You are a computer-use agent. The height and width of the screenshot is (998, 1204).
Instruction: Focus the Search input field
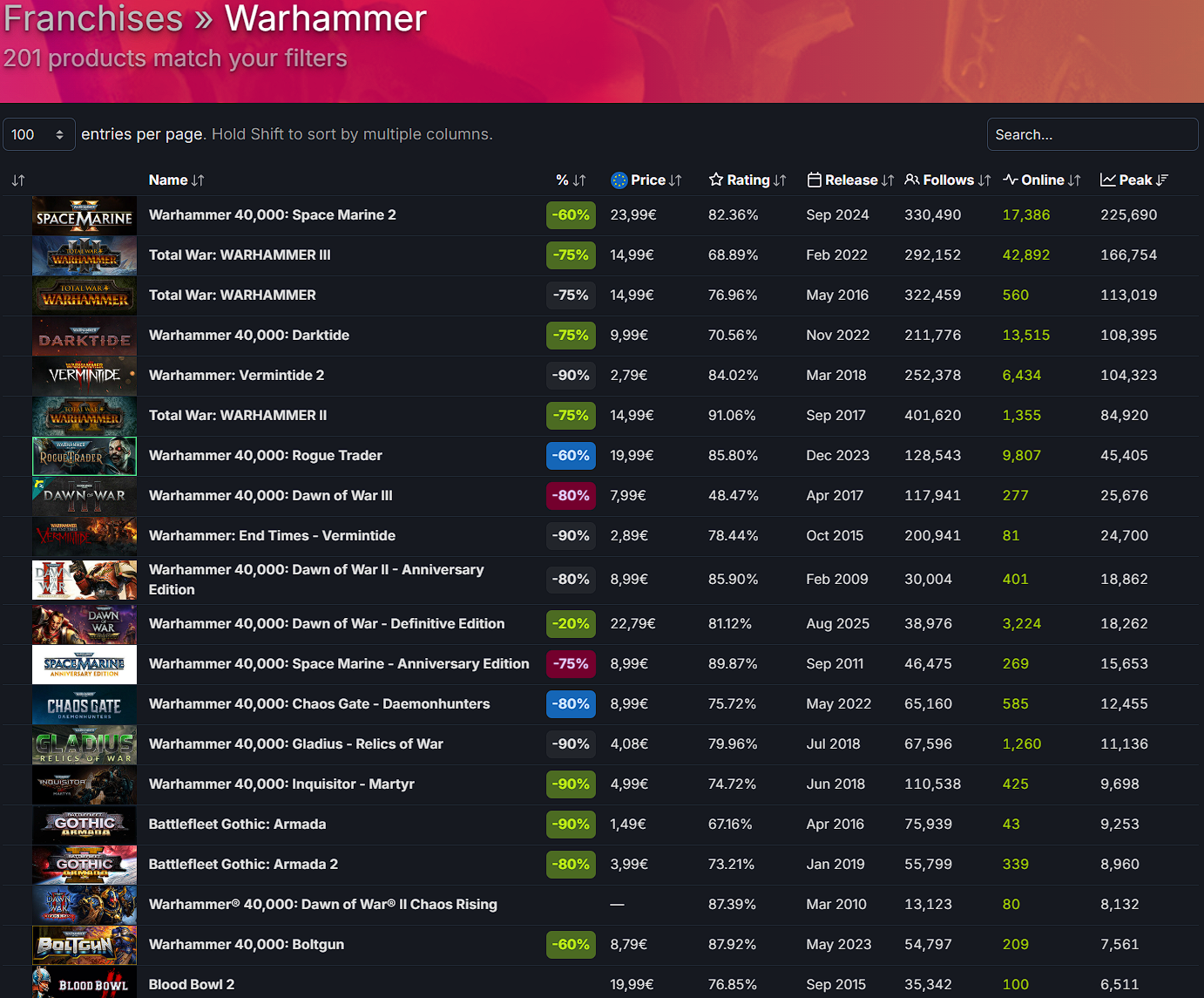click(x=1092, y=134)
